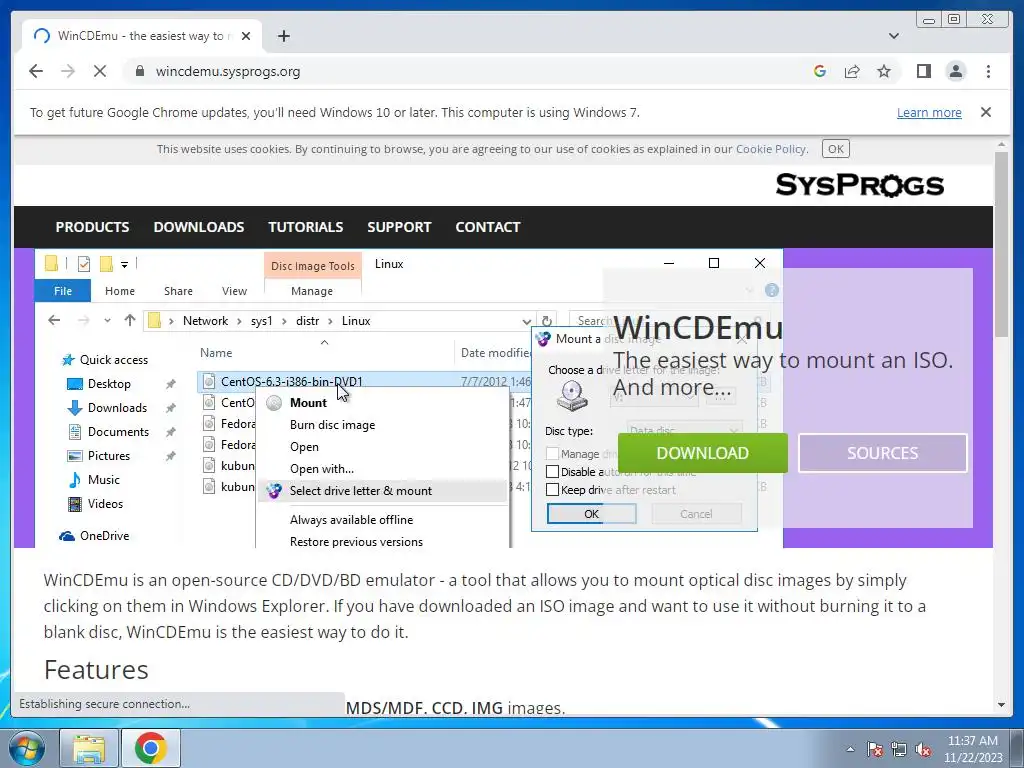Open Windows Explorer from the taskbar
This screenshot has height=768, width=1024.
pos(89,748)
